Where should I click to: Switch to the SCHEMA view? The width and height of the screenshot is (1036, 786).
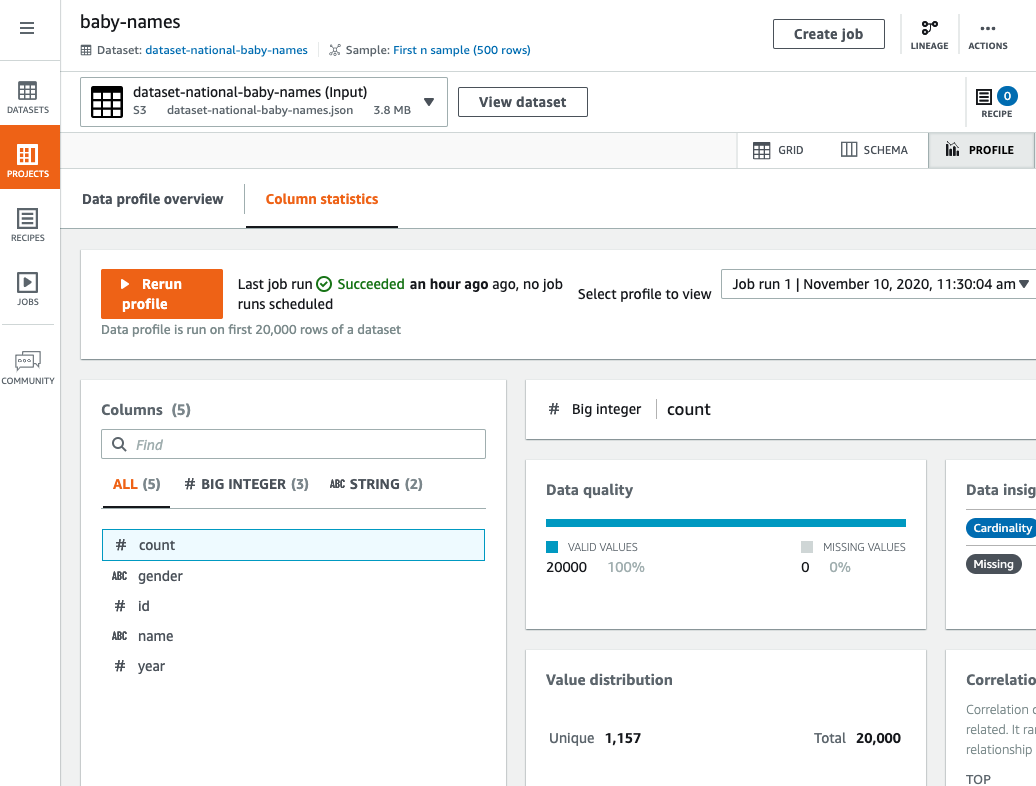874,149
